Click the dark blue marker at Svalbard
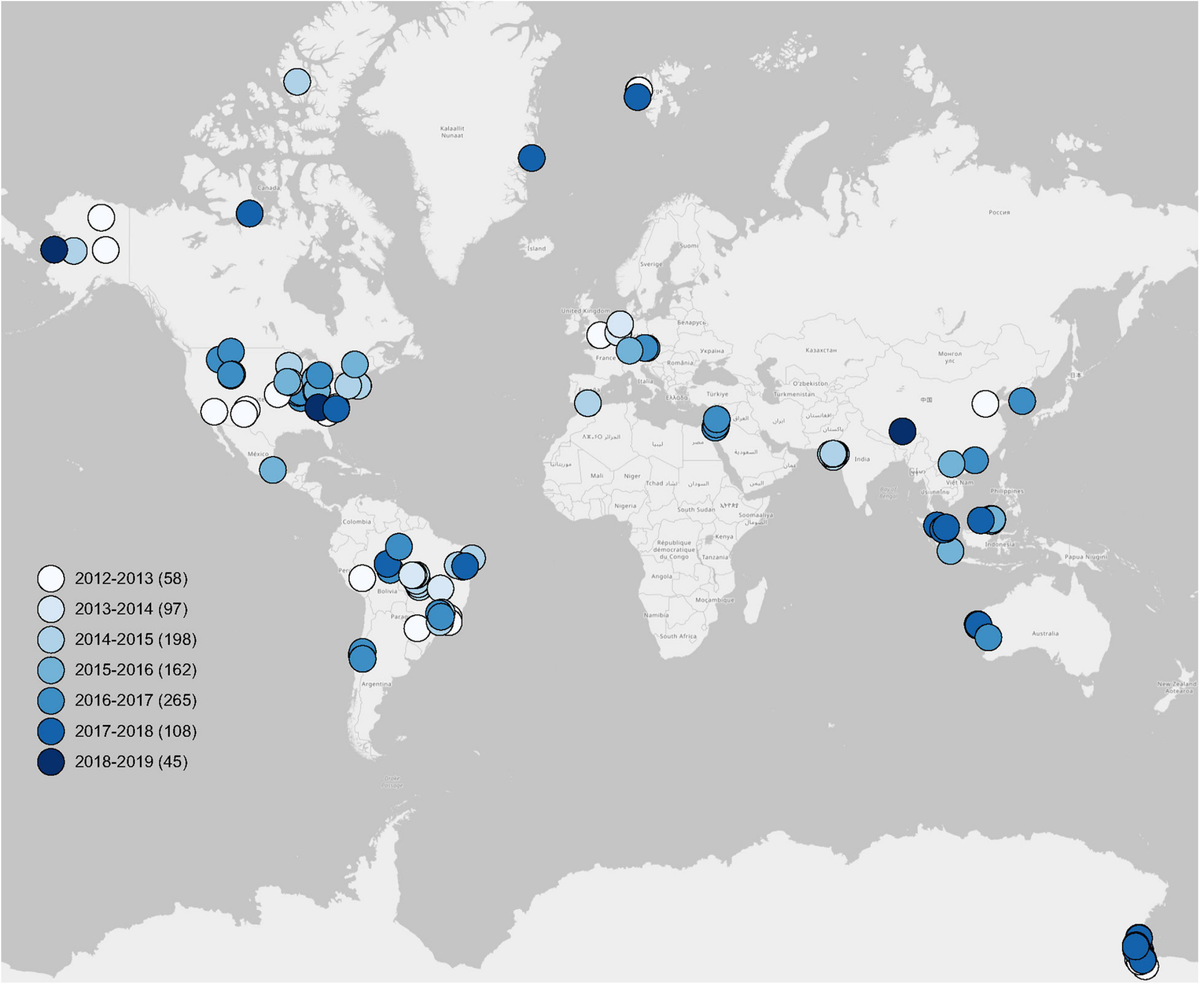1200x984 pixels. click(x=637, y=98)
